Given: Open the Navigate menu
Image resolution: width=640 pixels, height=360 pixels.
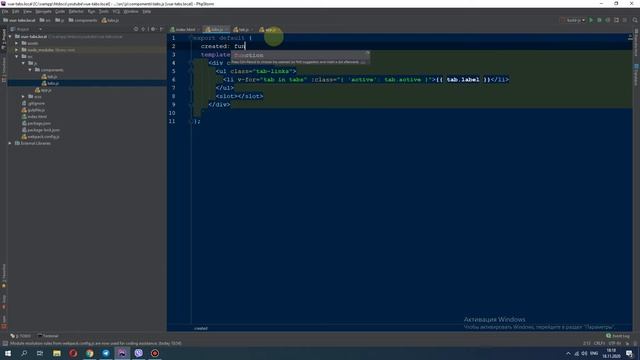Looking at the screenshot, I should click(43, 11).
